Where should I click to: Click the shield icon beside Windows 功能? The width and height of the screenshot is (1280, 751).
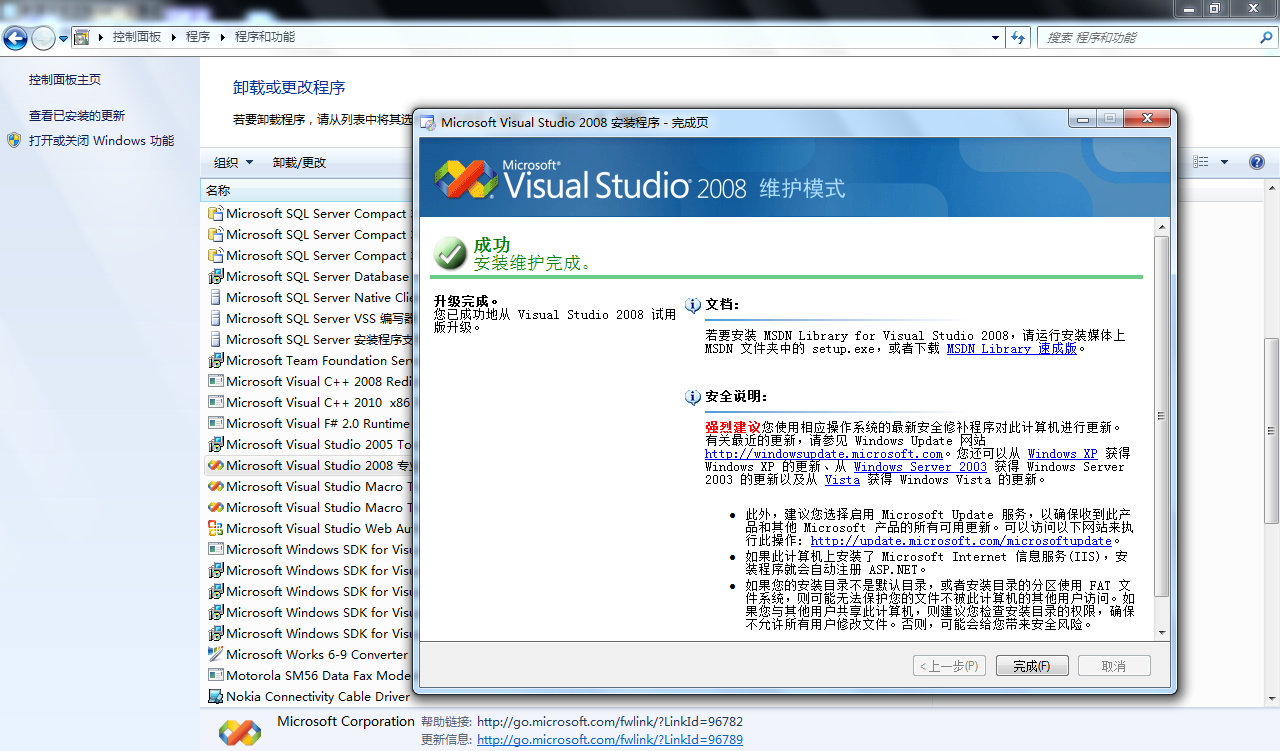pyautogui.click(x=14, y=140)
